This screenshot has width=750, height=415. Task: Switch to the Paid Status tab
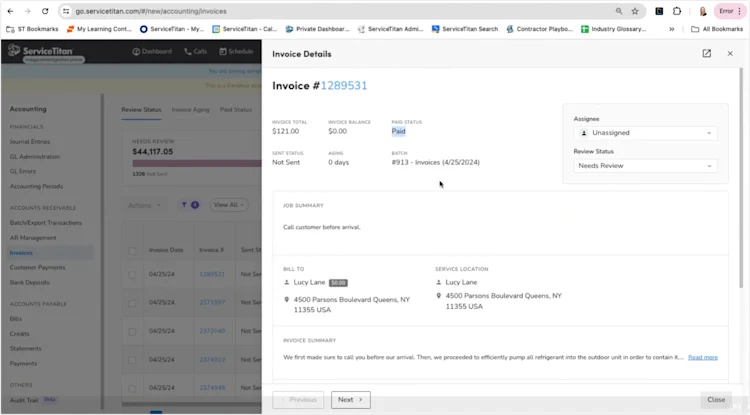[236, 109]
